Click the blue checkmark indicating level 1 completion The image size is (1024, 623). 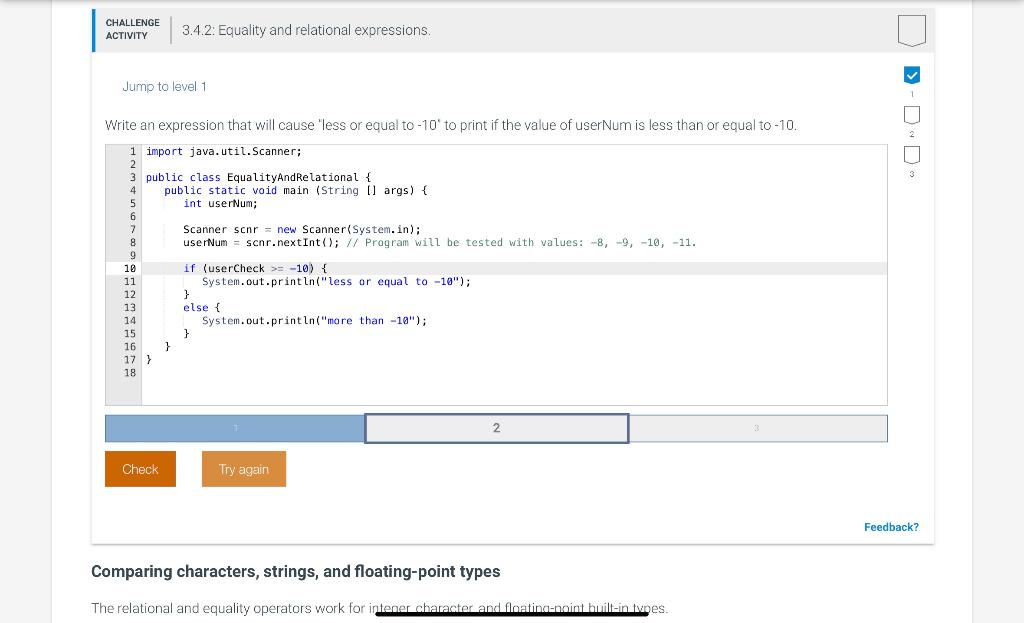(911, 74)
